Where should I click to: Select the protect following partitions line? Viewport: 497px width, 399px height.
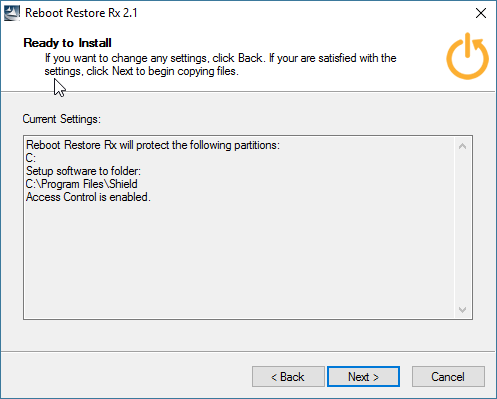pos(153,145)
